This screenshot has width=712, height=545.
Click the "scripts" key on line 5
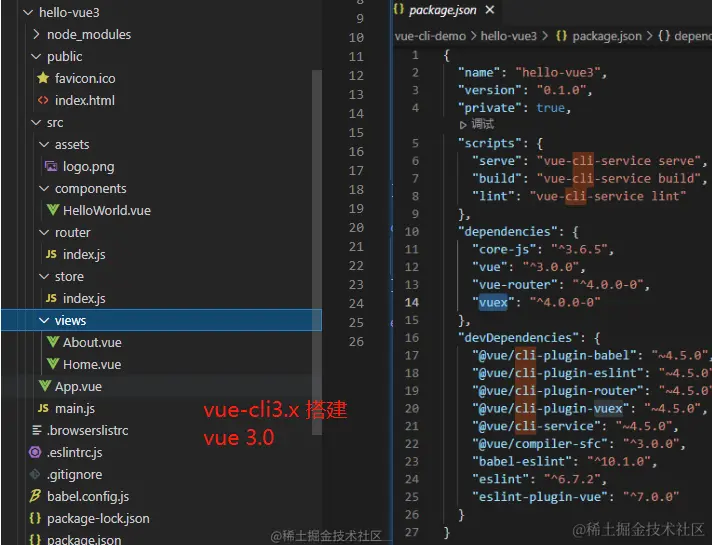click(x=490, y=144)
